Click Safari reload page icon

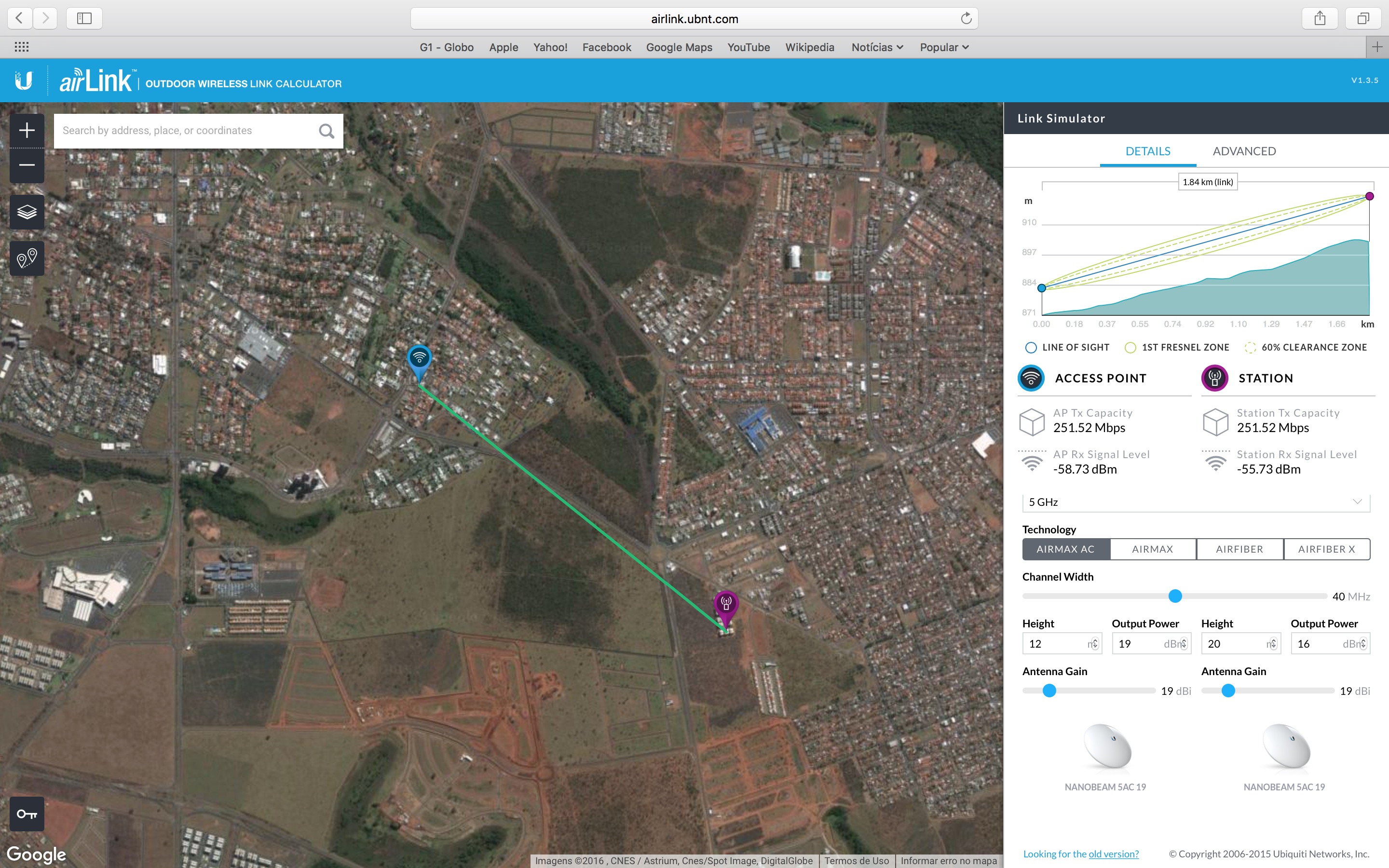pos(966,18)
